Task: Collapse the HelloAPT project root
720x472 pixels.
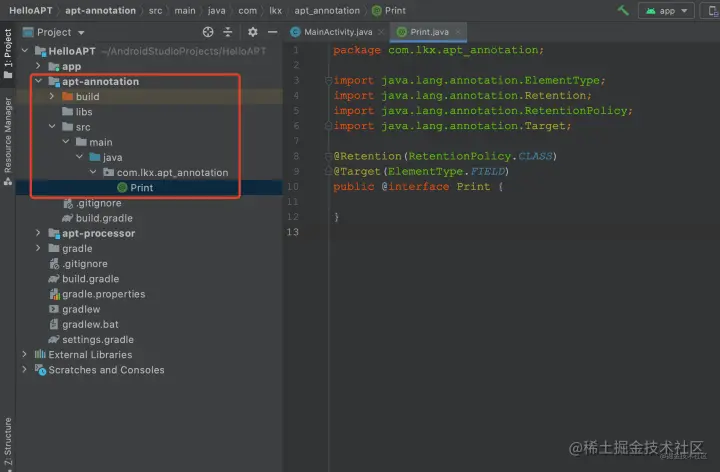Action: tap(25, 51)
